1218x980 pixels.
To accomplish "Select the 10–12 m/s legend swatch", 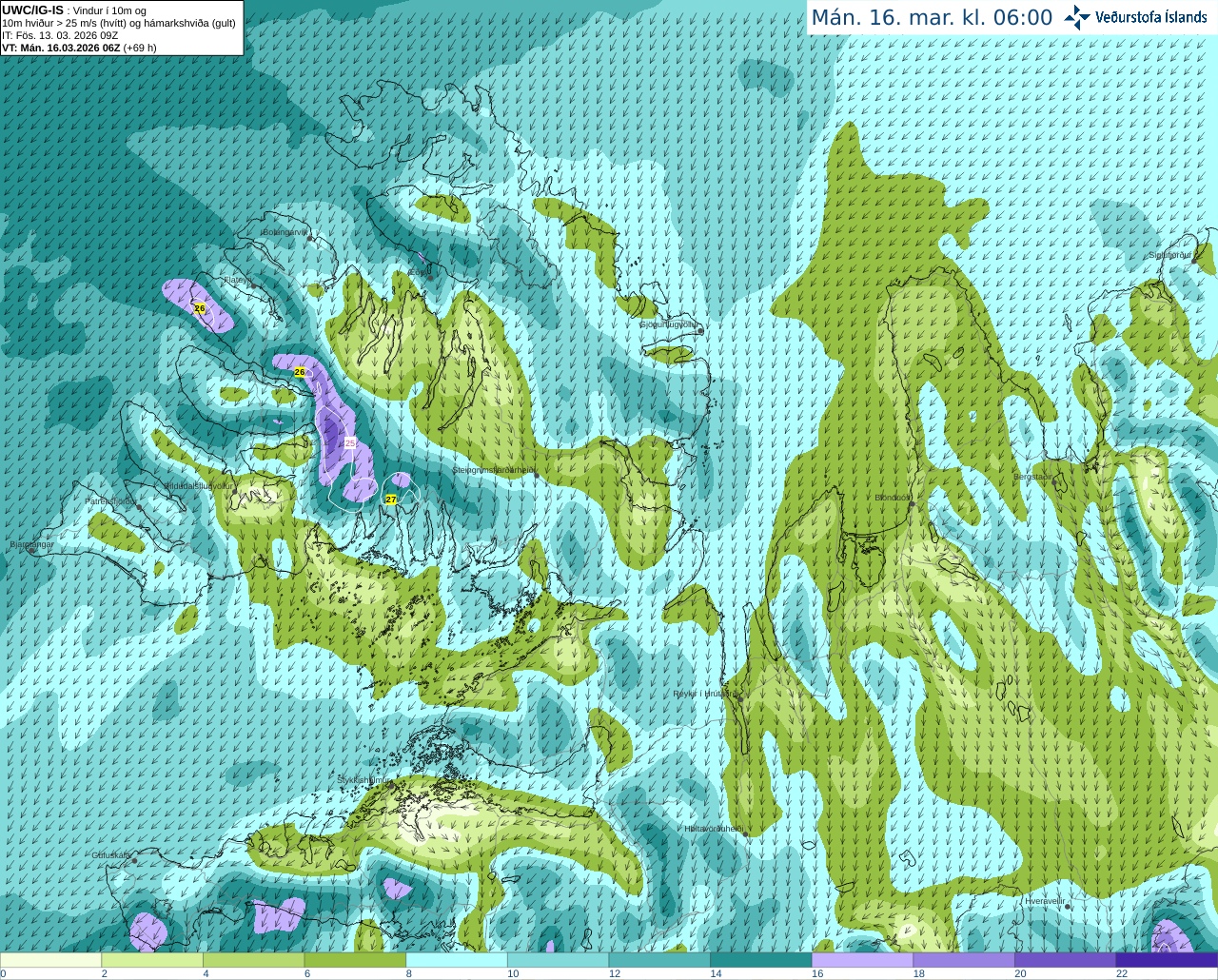I will tap(559, 960).
